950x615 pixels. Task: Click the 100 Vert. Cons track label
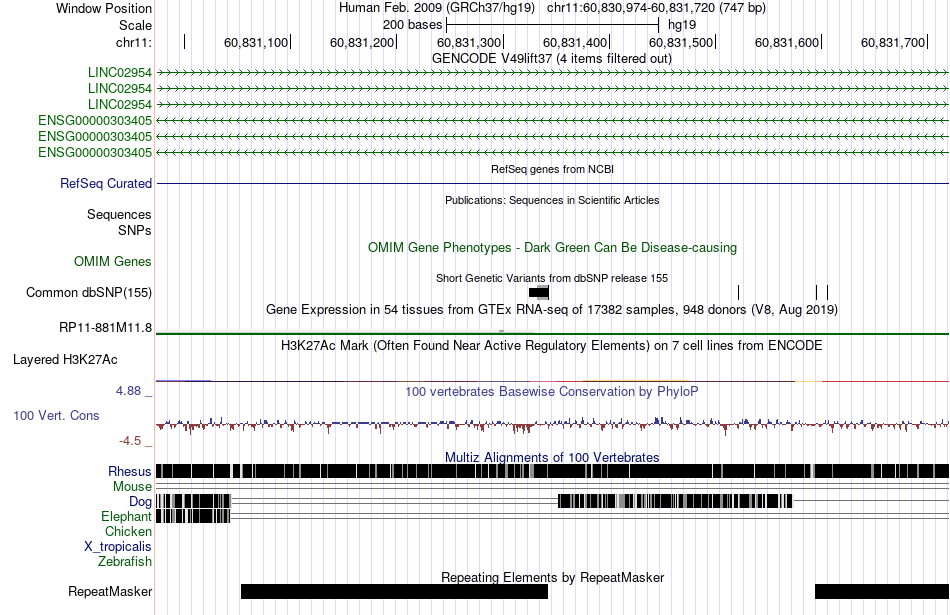pos(56,416)
